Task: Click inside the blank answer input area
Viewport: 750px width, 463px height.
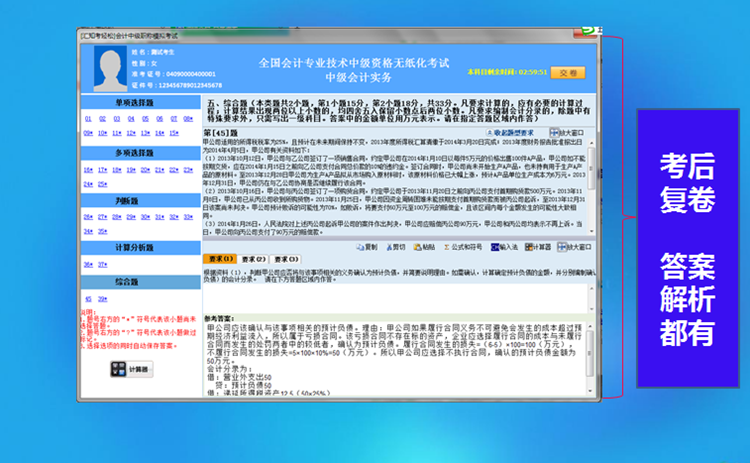Action: pyautogui.click(x=395, y=298)
